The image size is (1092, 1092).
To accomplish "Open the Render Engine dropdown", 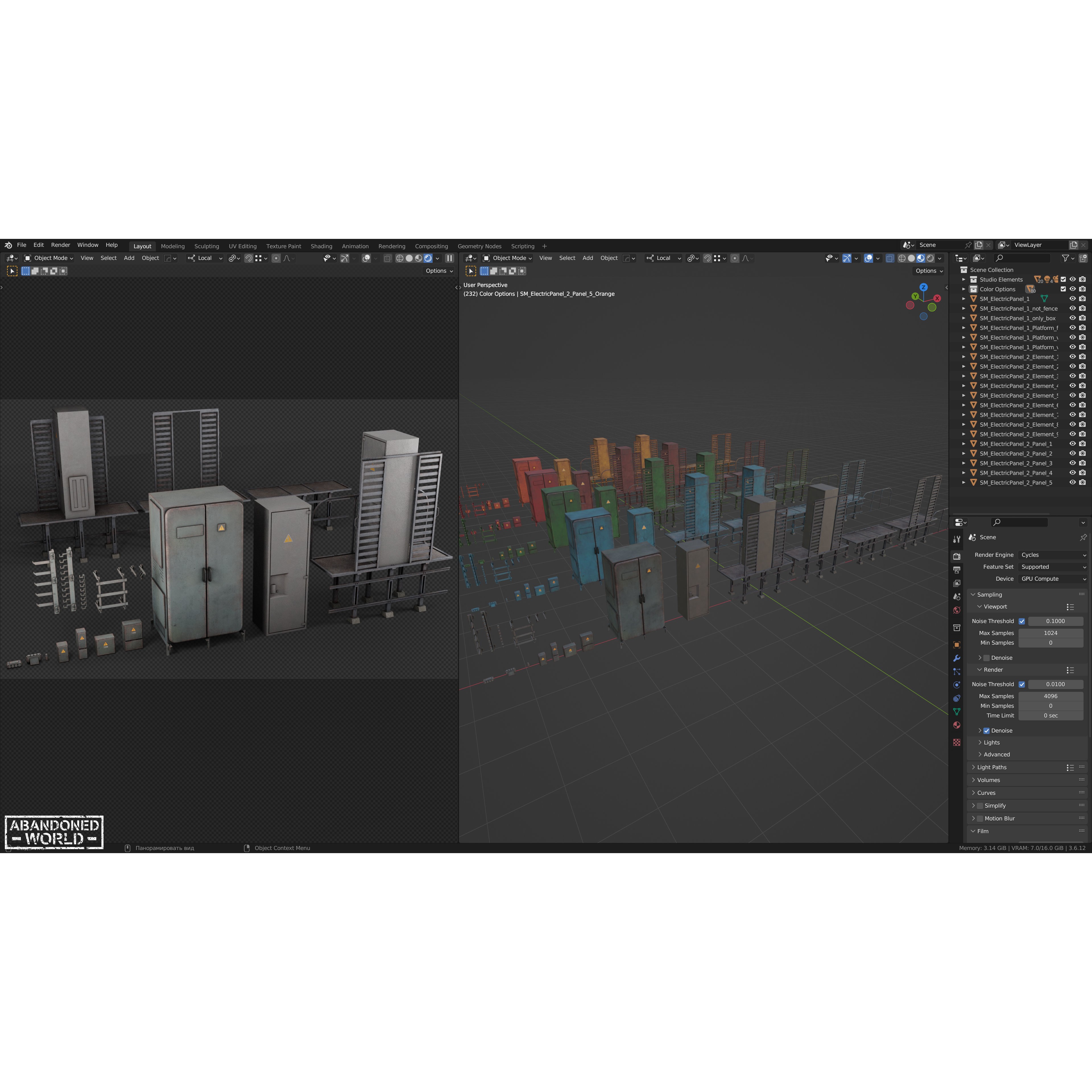I will [1052, 555].
